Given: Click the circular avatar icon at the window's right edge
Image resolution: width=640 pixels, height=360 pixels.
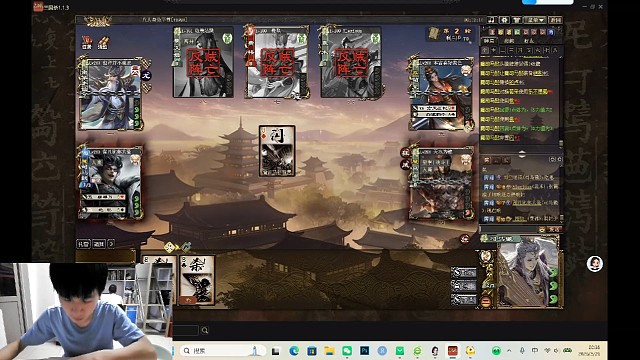Looking at the screenshot, I should pyautogui.click(x=595, y=264).
